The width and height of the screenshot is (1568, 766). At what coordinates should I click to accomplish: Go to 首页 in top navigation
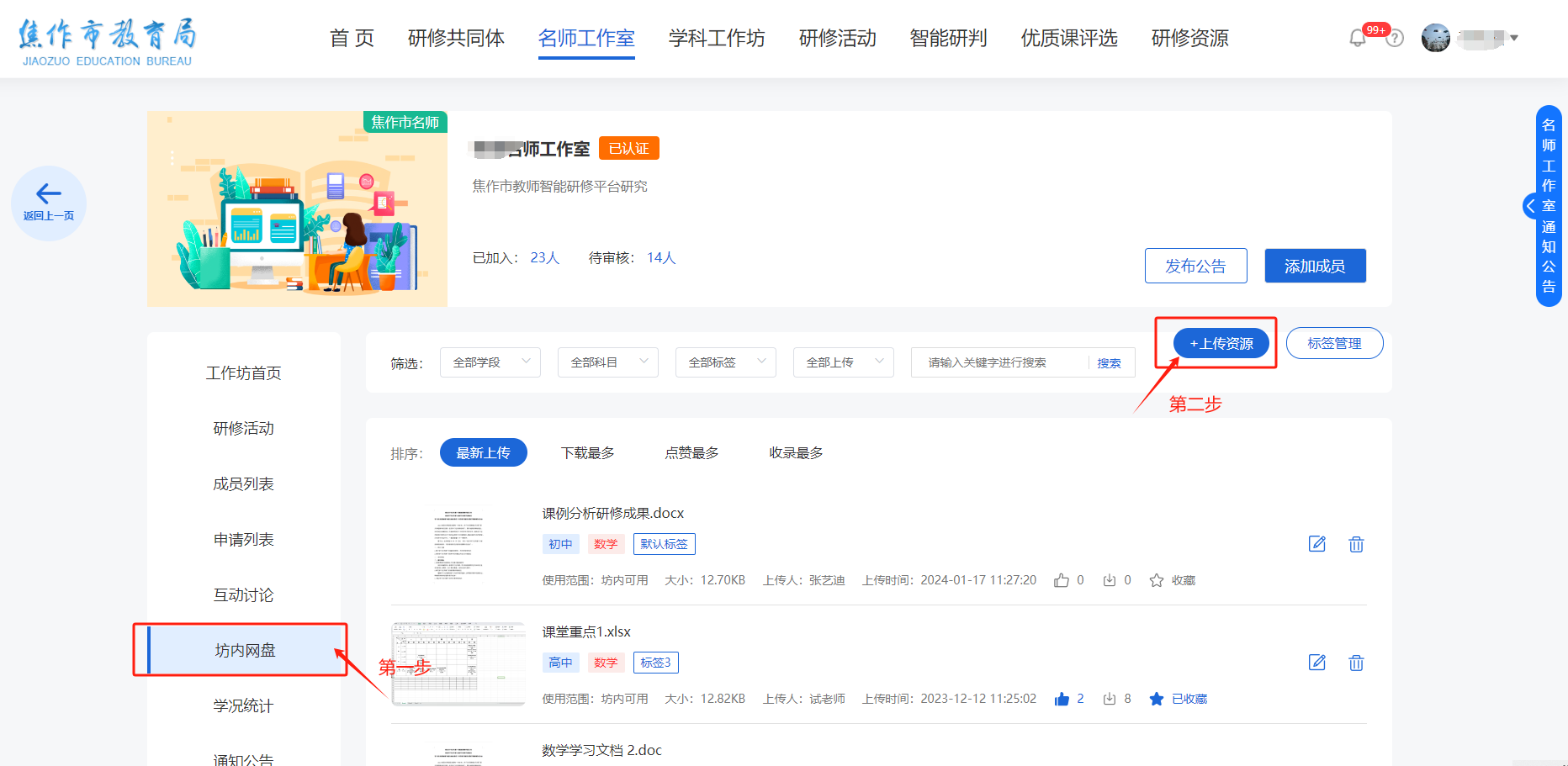tap(352, 38)
